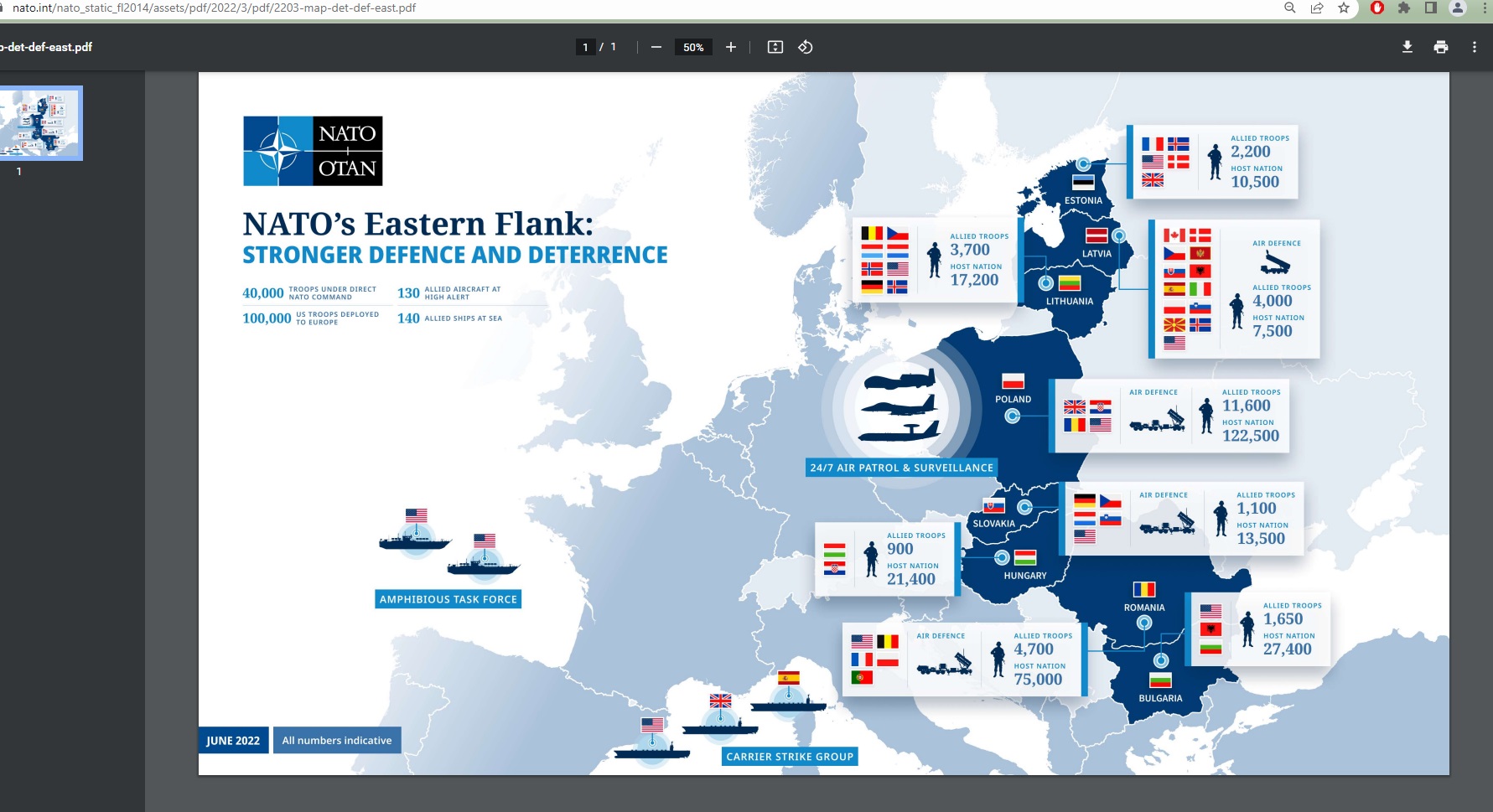Viewport: 1493px width, 812px height.
Task: Share this page from address bar
Action: (1317, 8)
